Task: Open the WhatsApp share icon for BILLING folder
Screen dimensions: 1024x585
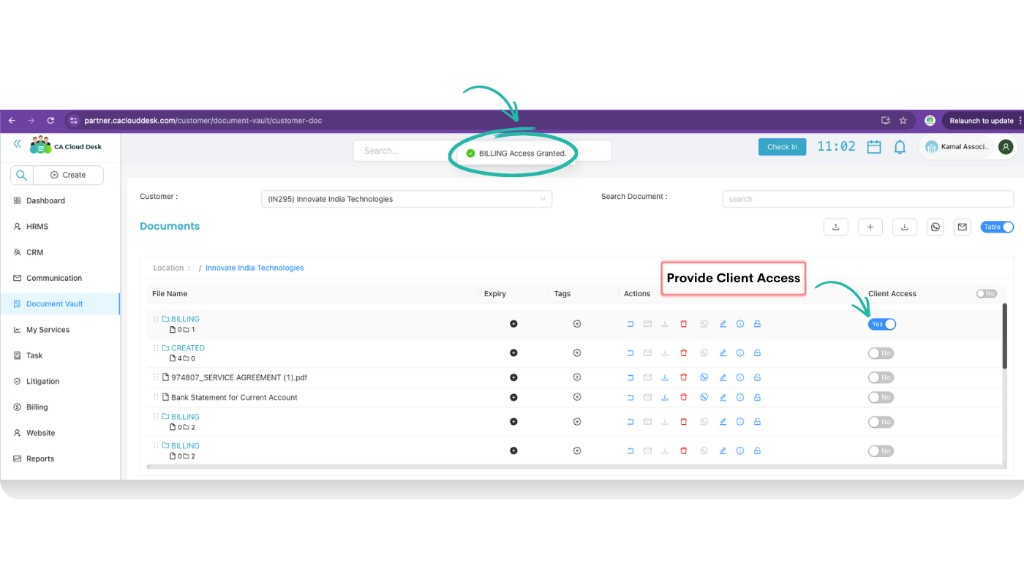Action: [703, 323]
